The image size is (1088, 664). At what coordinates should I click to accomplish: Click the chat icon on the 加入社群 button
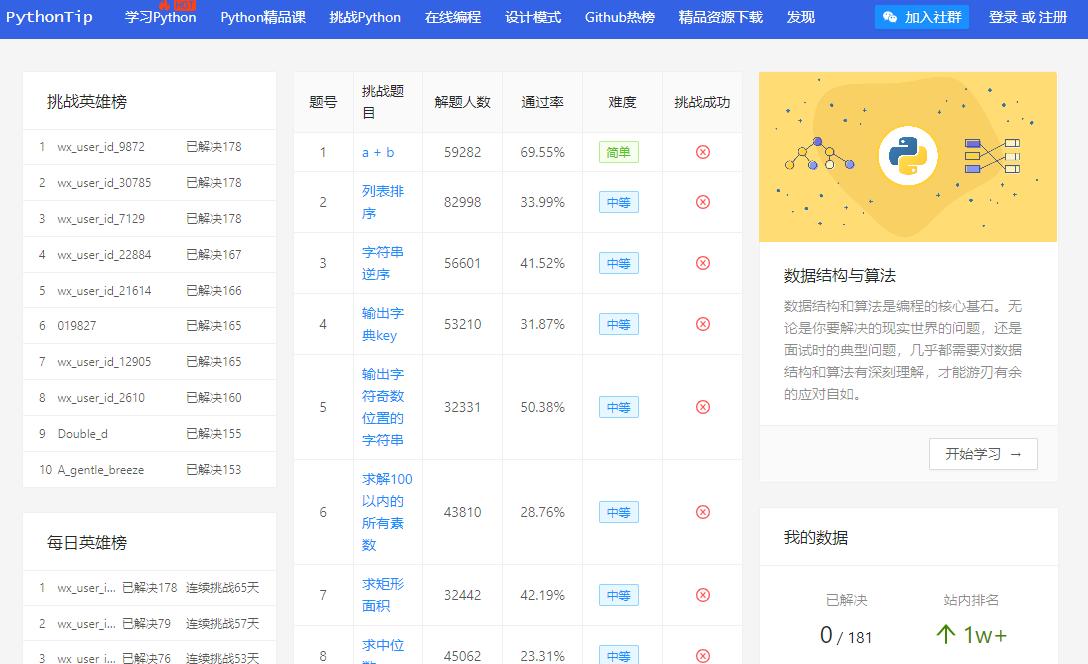coord(889,17)
